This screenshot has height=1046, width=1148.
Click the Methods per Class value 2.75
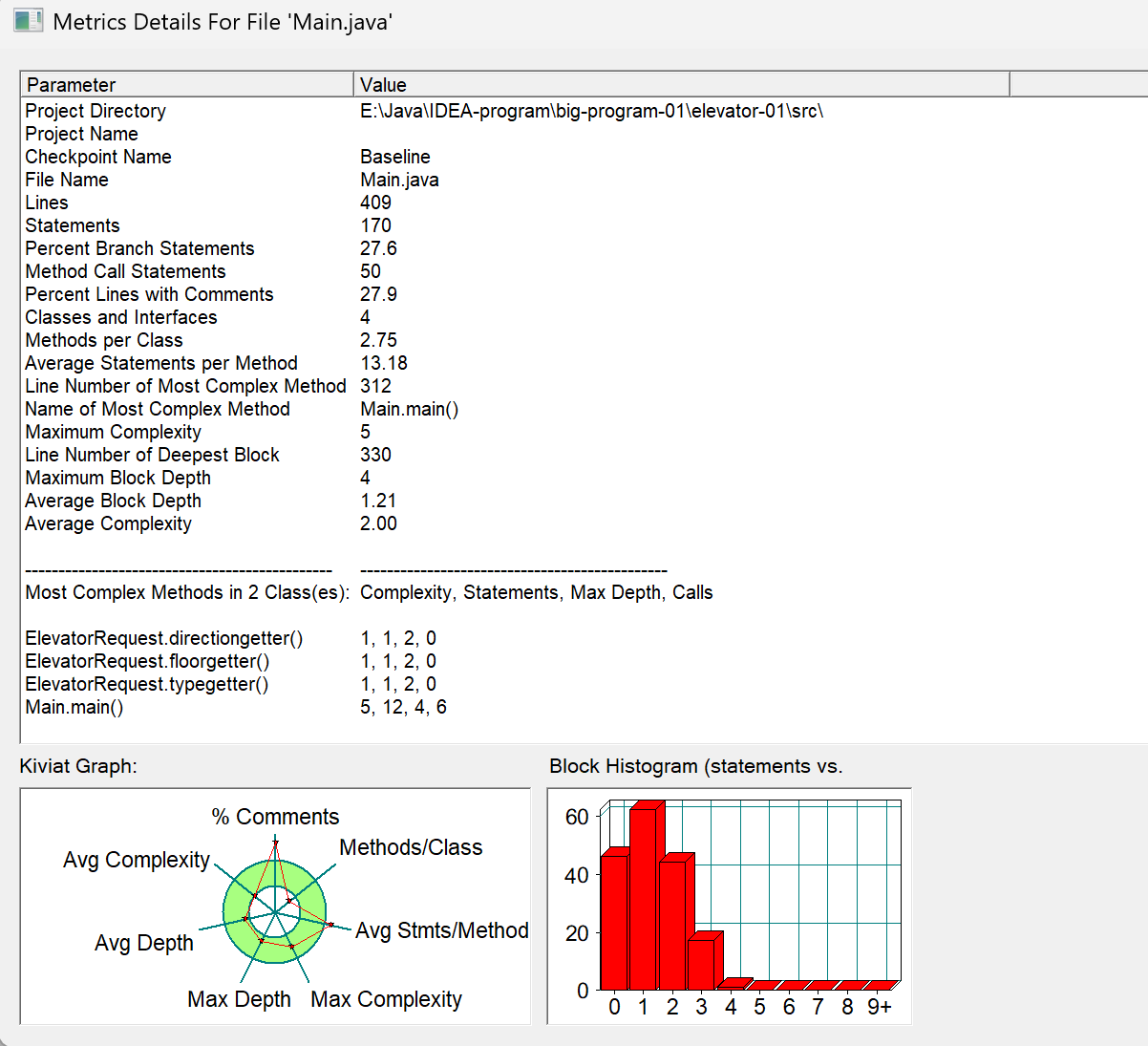pyautogui.click(x=378, y=340)
